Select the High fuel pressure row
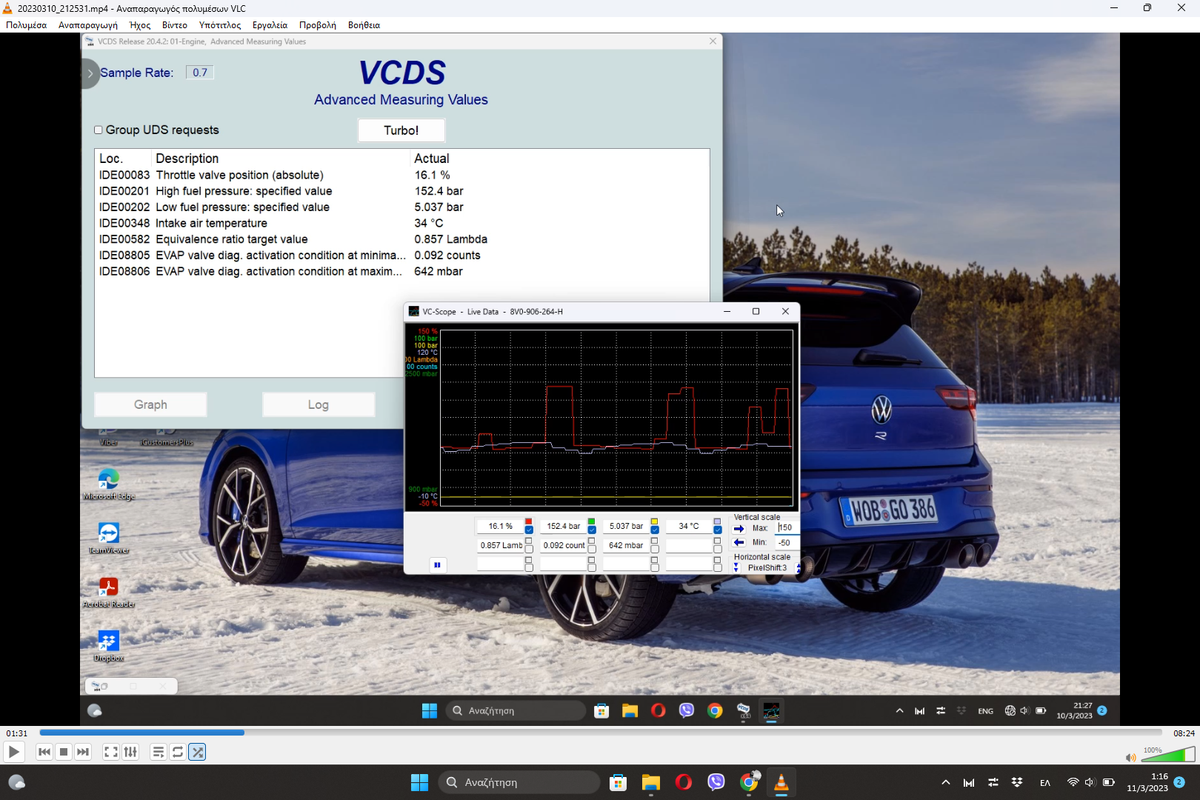The height and width of the screenshot is (800, 1200). [x=402, y=191]
